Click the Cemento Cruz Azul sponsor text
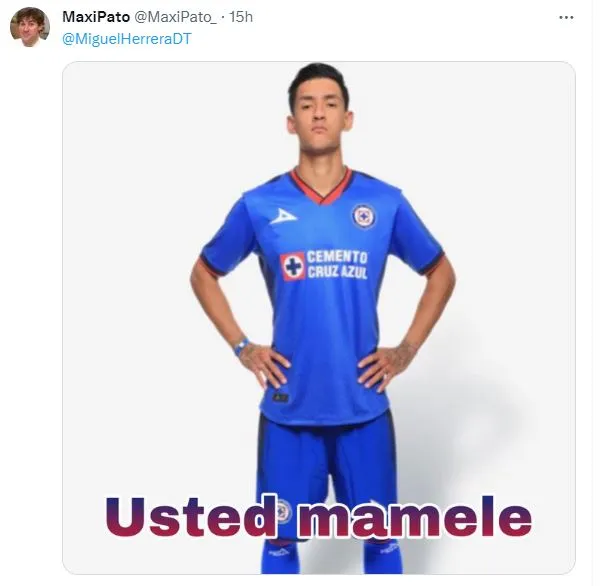600x586 pixels. (337, 265)
